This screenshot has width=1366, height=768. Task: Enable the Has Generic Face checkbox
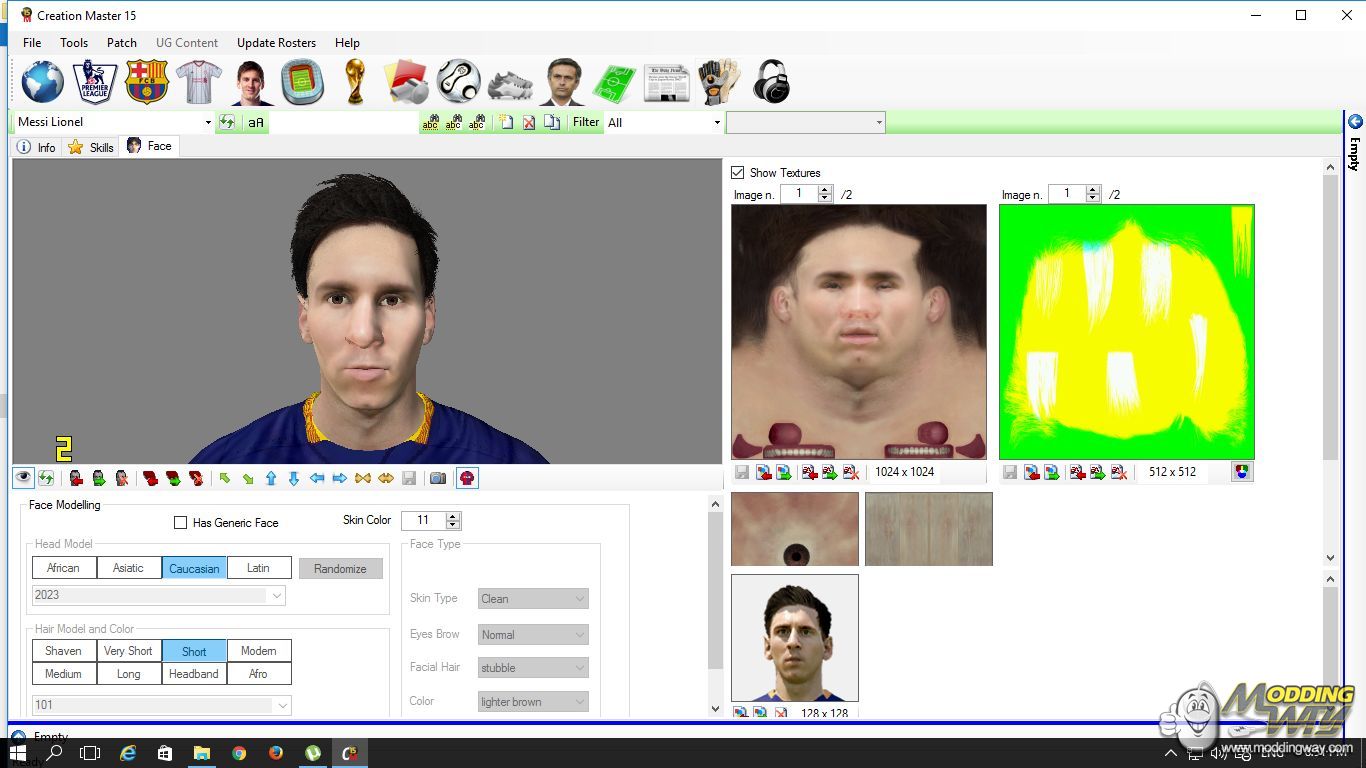(x=181, y=523)
